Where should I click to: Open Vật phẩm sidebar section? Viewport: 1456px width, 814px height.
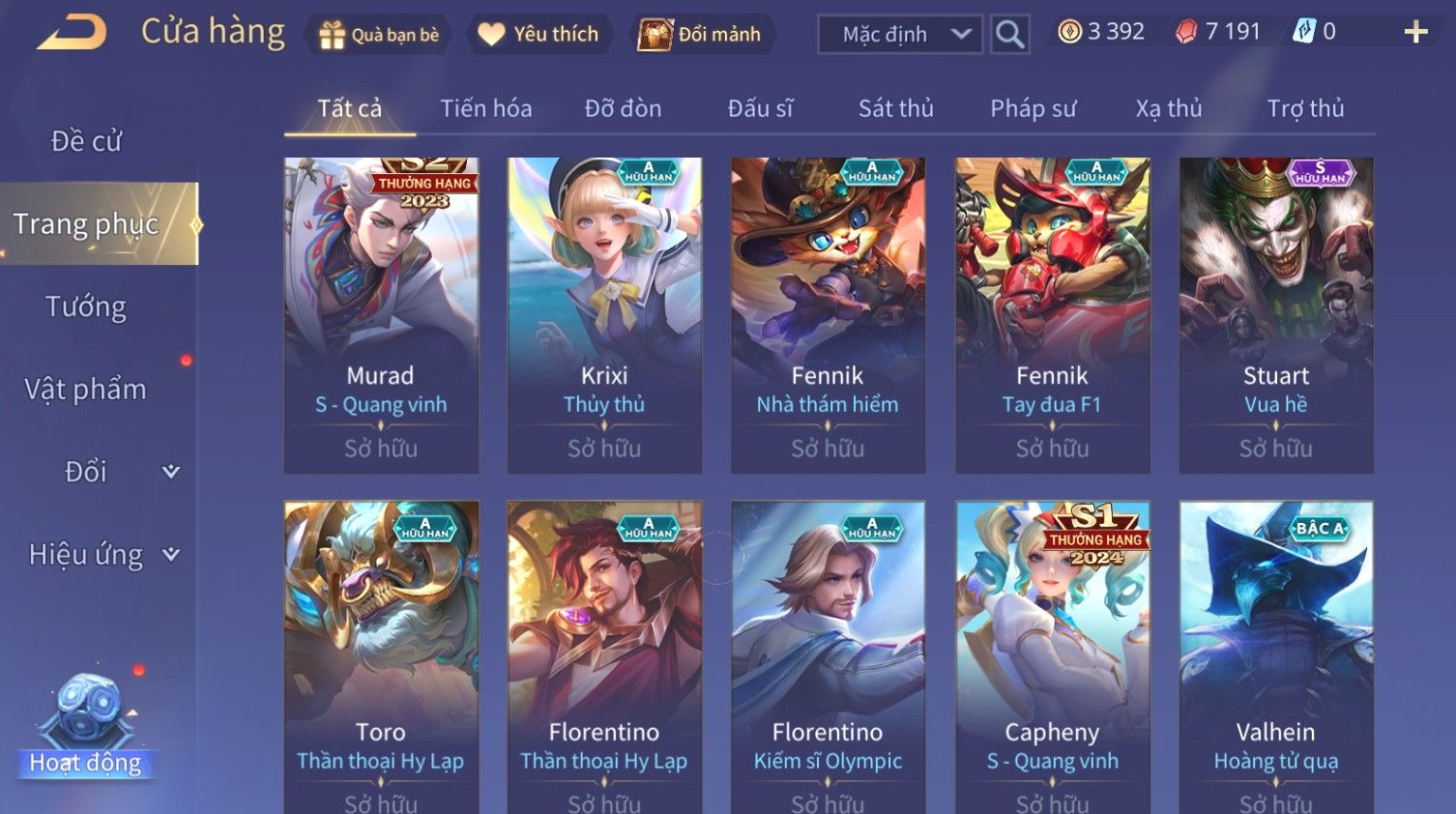pos(86,390)
